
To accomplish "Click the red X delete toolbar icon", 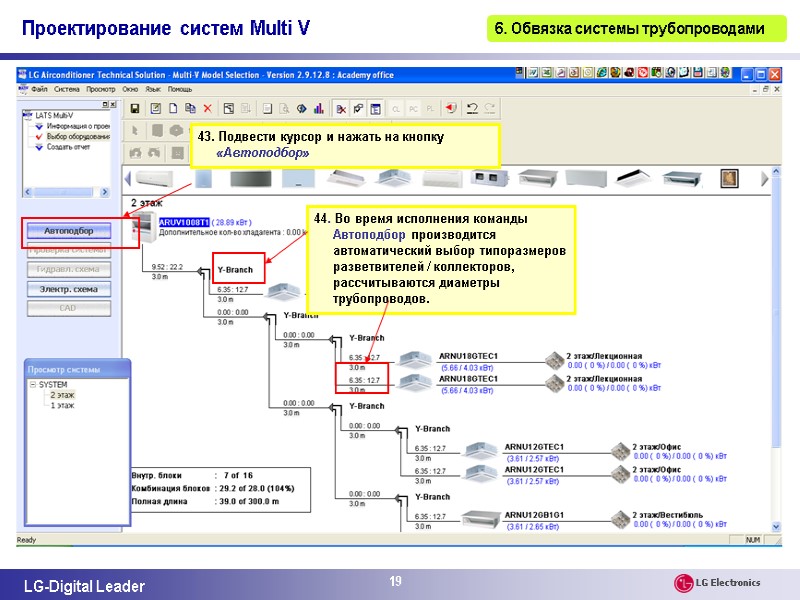I will click(x=208, y=109).
